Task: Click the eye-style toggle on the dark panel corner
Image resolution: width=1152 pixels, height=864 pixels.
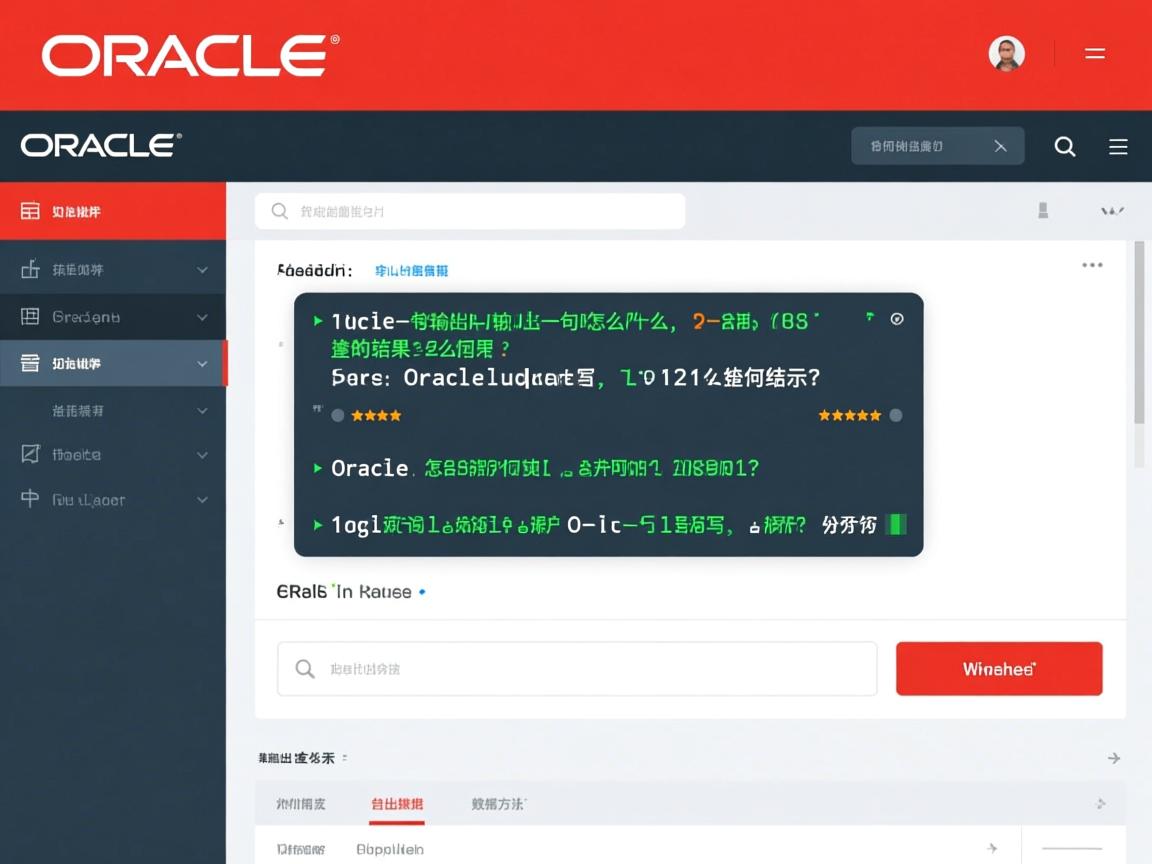Action: [897, 319]
